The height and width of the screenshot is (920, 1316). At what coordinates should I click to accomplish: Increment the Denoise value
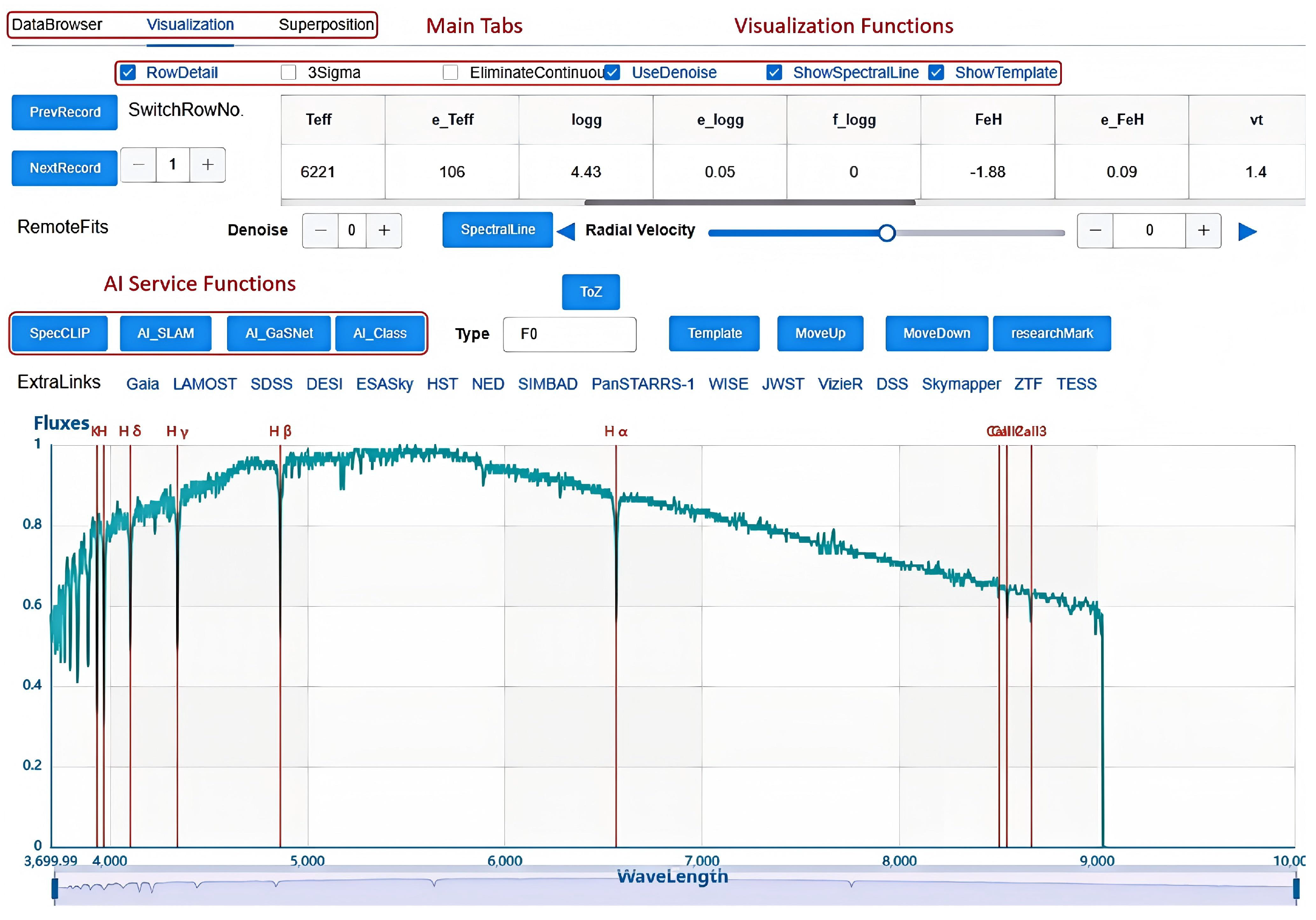point(384,230)
